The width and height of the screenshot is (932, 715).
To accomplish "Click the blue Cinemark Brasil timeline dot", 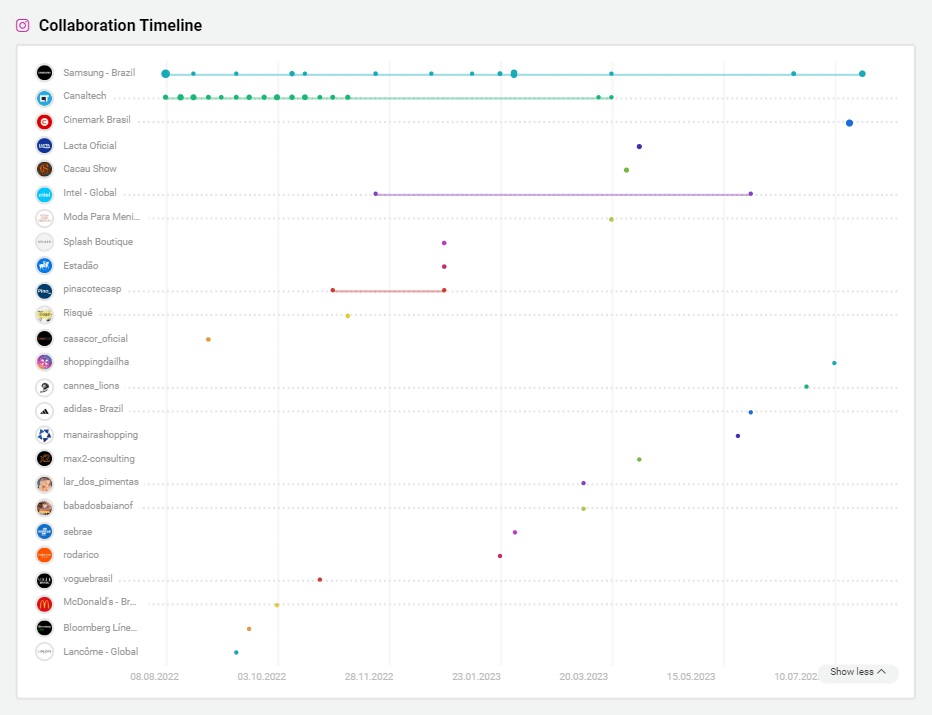I will [x=849, y=121].
